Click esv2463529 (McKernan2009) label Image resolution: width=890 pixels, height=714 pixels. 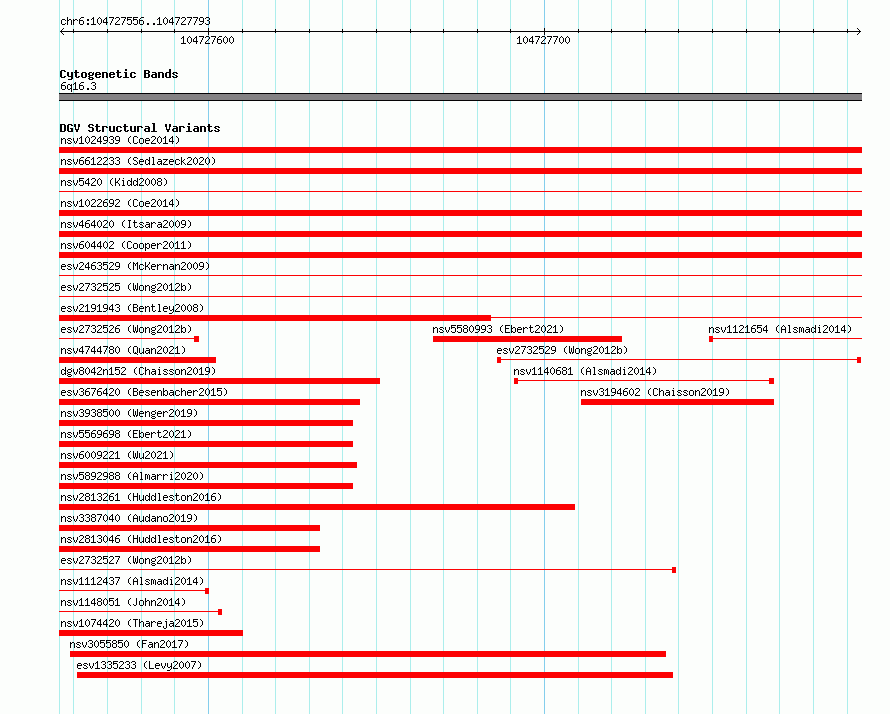pos(135,266)
